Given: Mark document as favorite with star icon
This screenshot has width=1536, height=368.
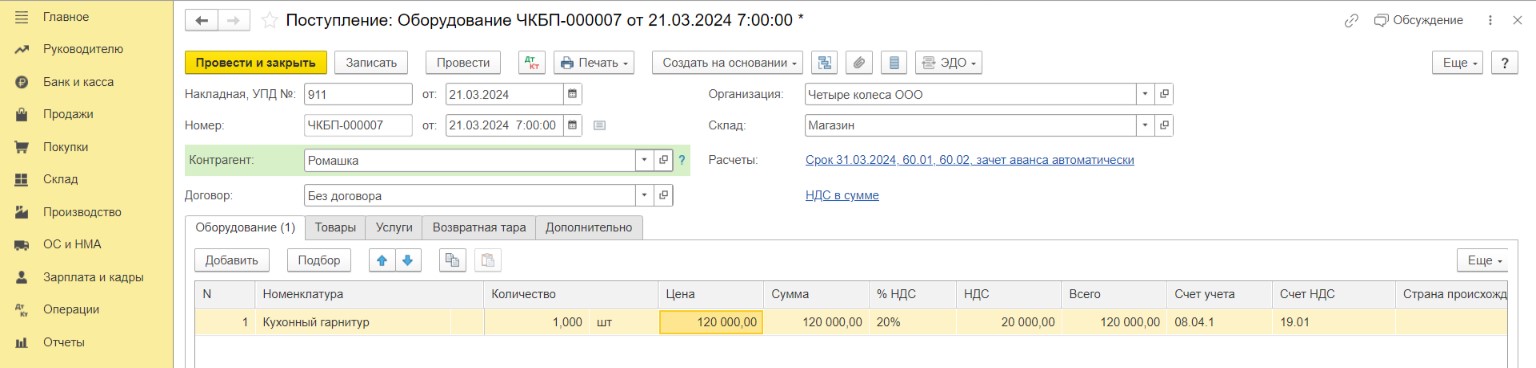Looking at the screenshot, I should pyautogui.click(x=269, y=20).
